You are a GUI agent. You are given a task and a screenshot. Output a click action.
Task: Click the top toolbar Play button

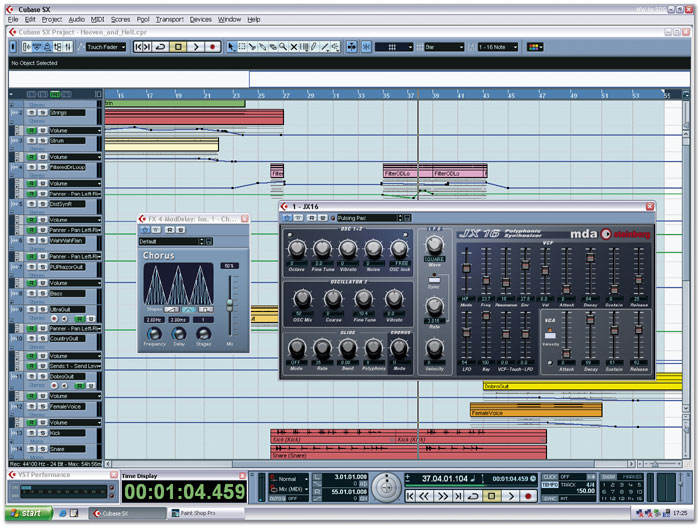tap(196, 47)
